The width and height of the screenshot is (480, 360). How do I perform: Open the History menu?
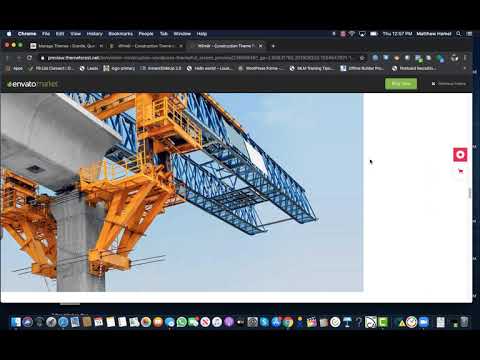coord(95,34)
